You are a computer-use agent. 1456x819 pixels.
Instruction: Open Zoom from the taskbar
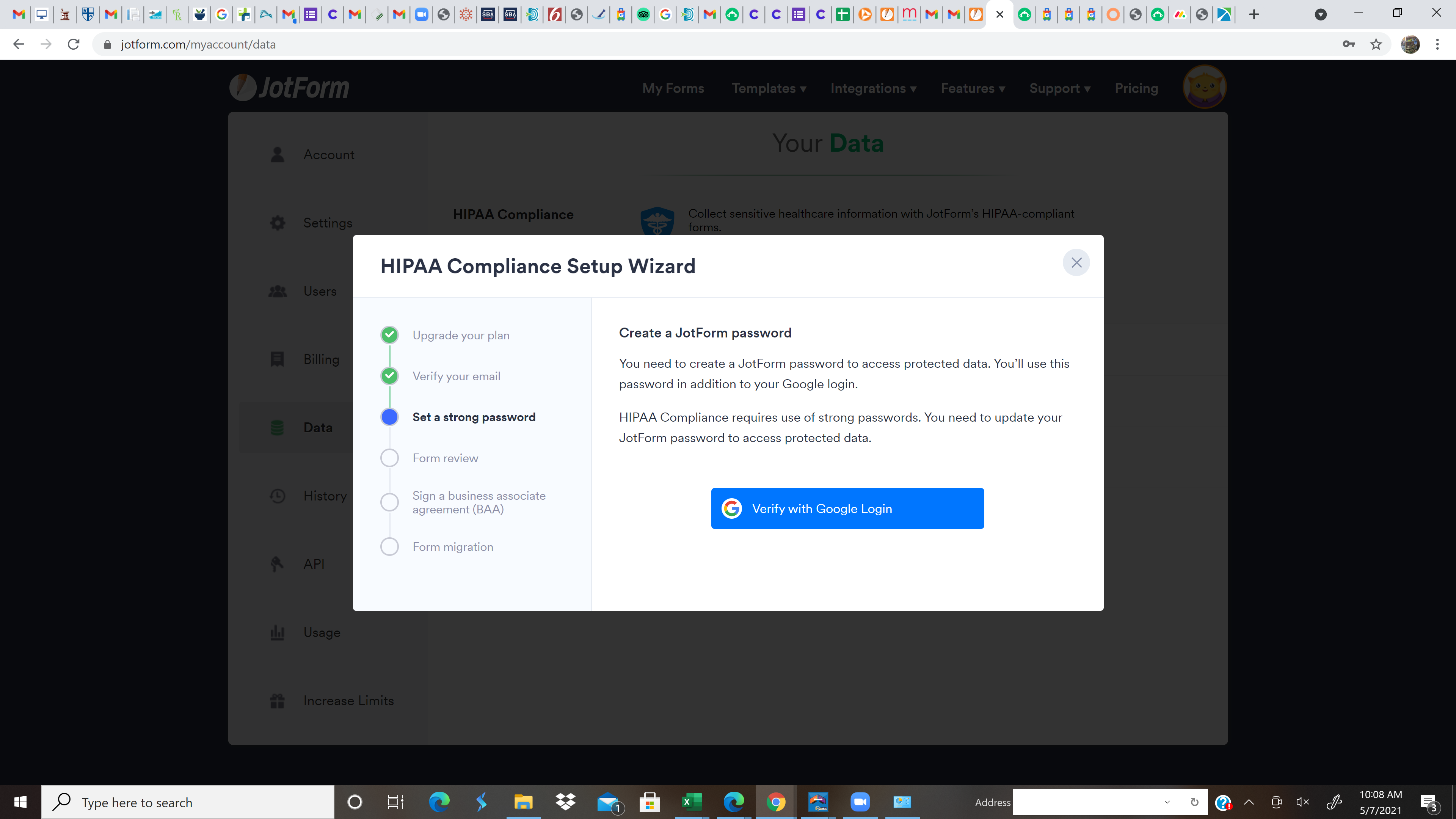[x=860, y=802]
